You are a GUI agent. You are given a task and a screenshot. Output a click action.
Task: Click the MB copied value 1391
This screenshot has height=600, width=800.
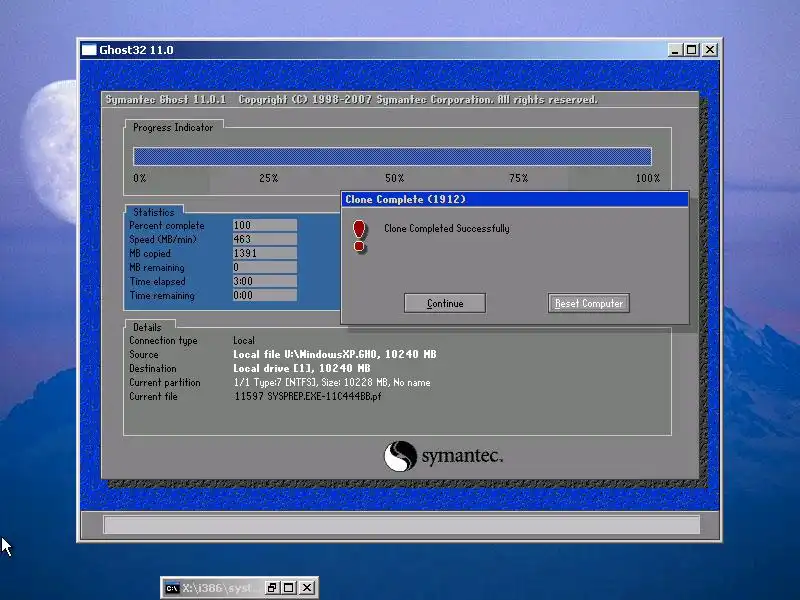[265, 253]
